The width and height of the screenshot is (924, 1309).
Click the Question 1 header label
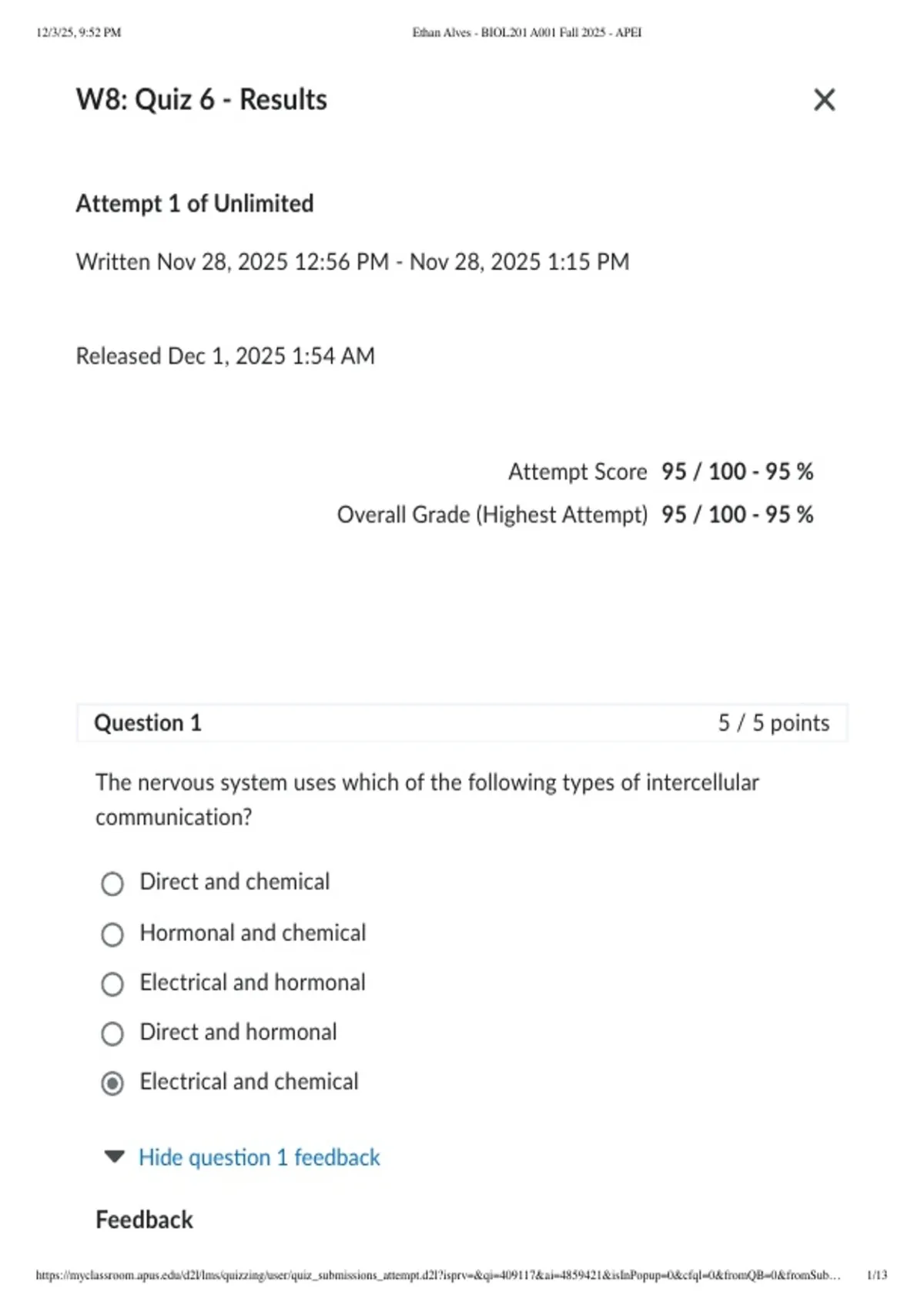pos(148,723)
